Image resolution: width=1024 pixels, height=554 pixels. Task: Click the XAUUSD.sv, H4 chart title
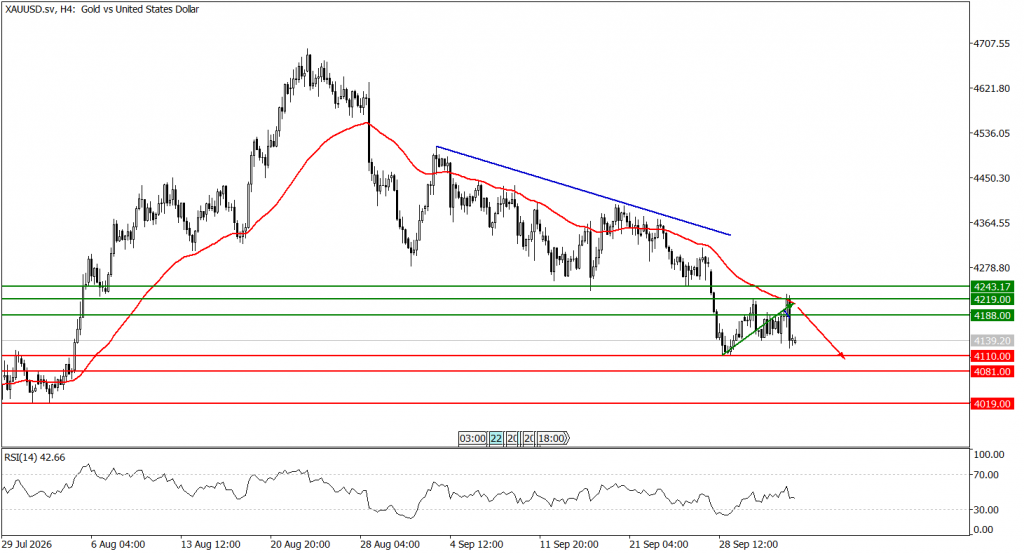(x=102, y=9)
